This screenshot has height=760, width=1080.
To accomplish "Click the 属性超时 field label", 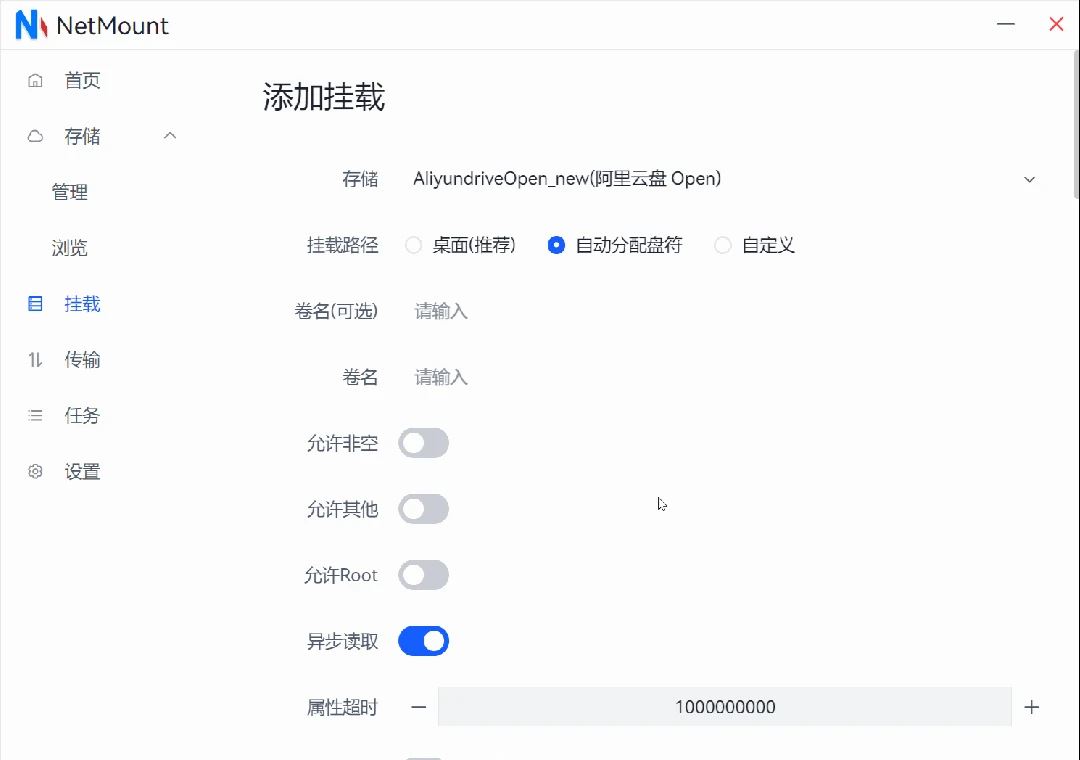I will coord(342,708).
